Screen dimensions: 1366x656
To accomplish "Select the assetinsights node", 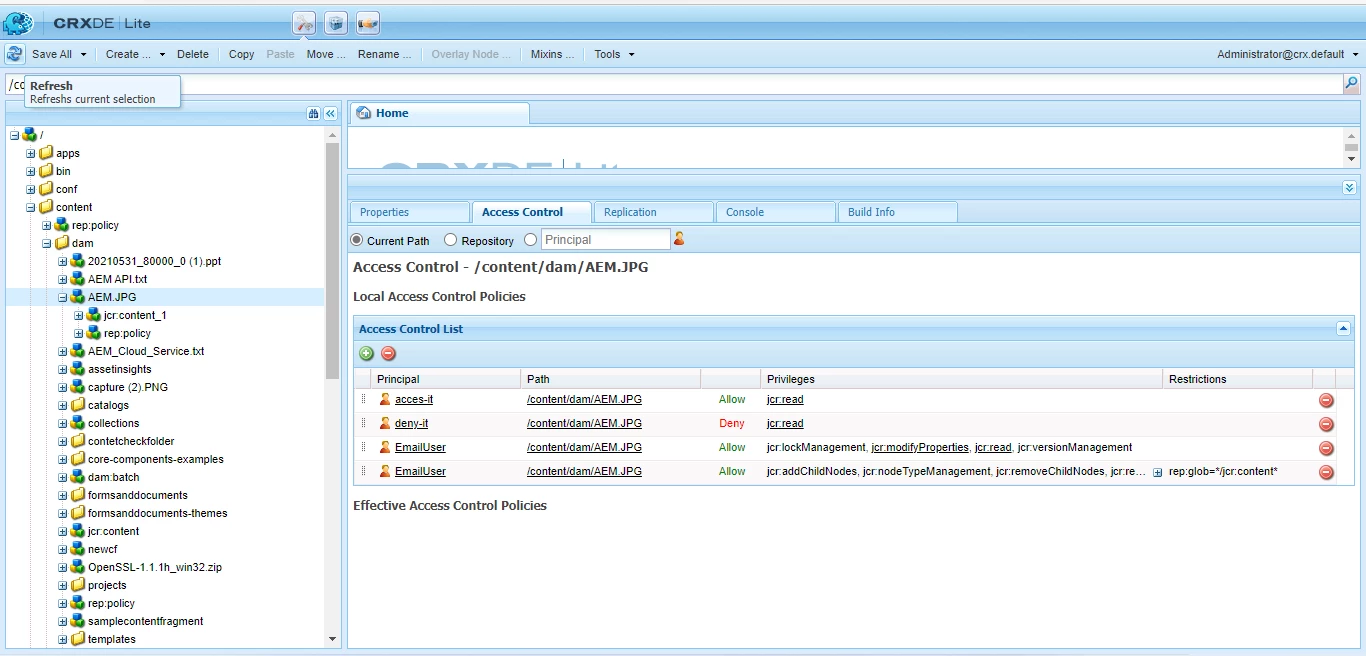I will point(119,369).
